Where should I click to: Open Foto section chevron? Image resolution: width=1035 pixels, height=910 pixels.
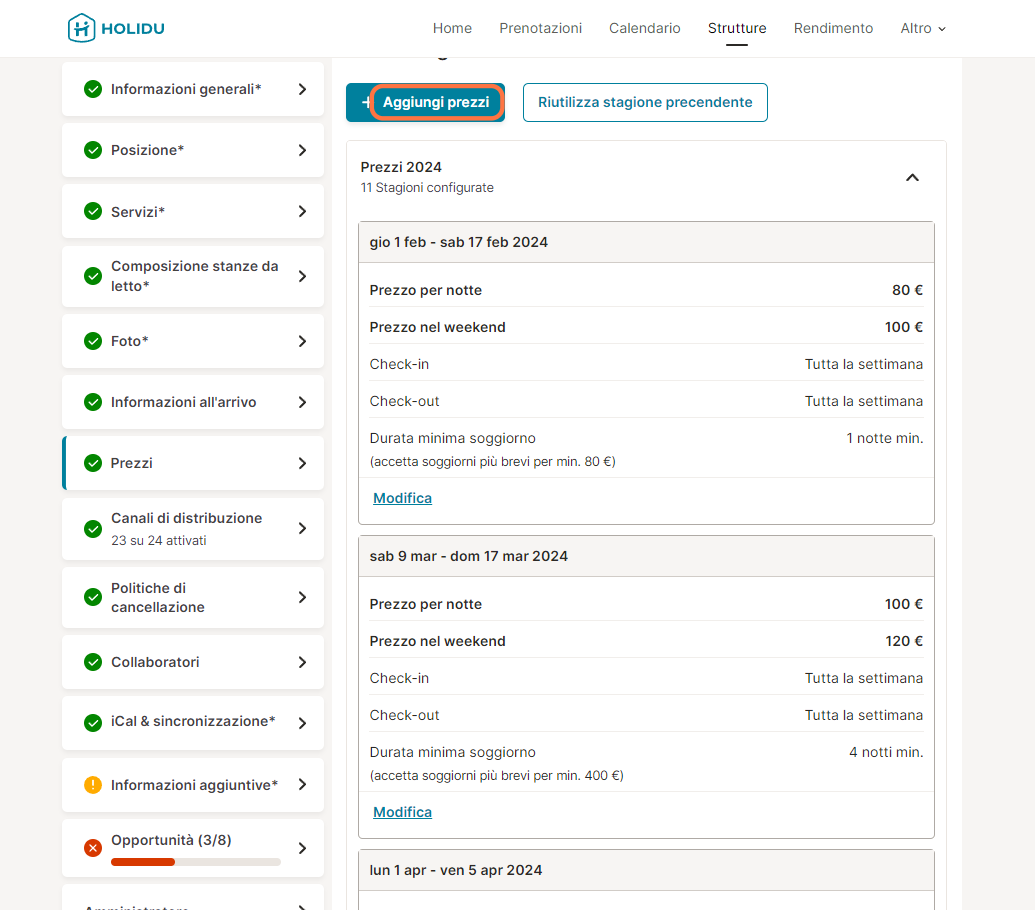[x=302, y=341]
